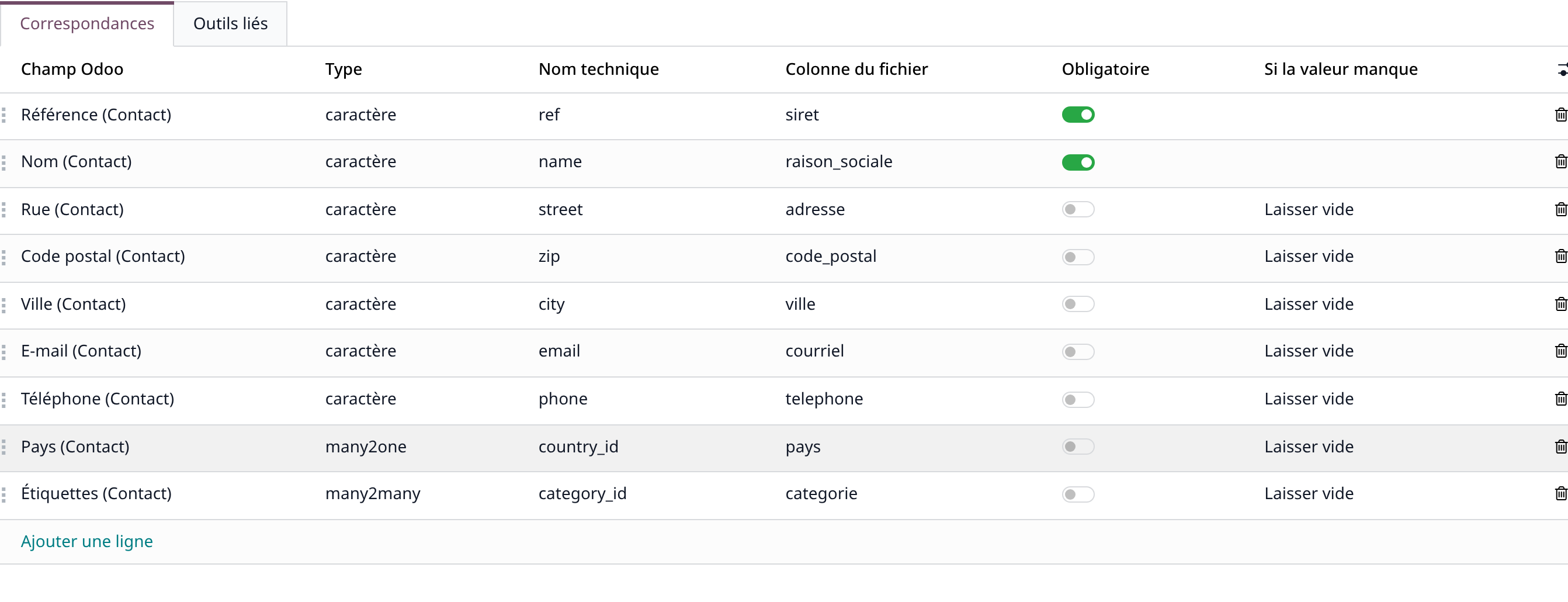Open the optional columns settings icon
1568x602 pixels.
click(x=1562, y=70)
